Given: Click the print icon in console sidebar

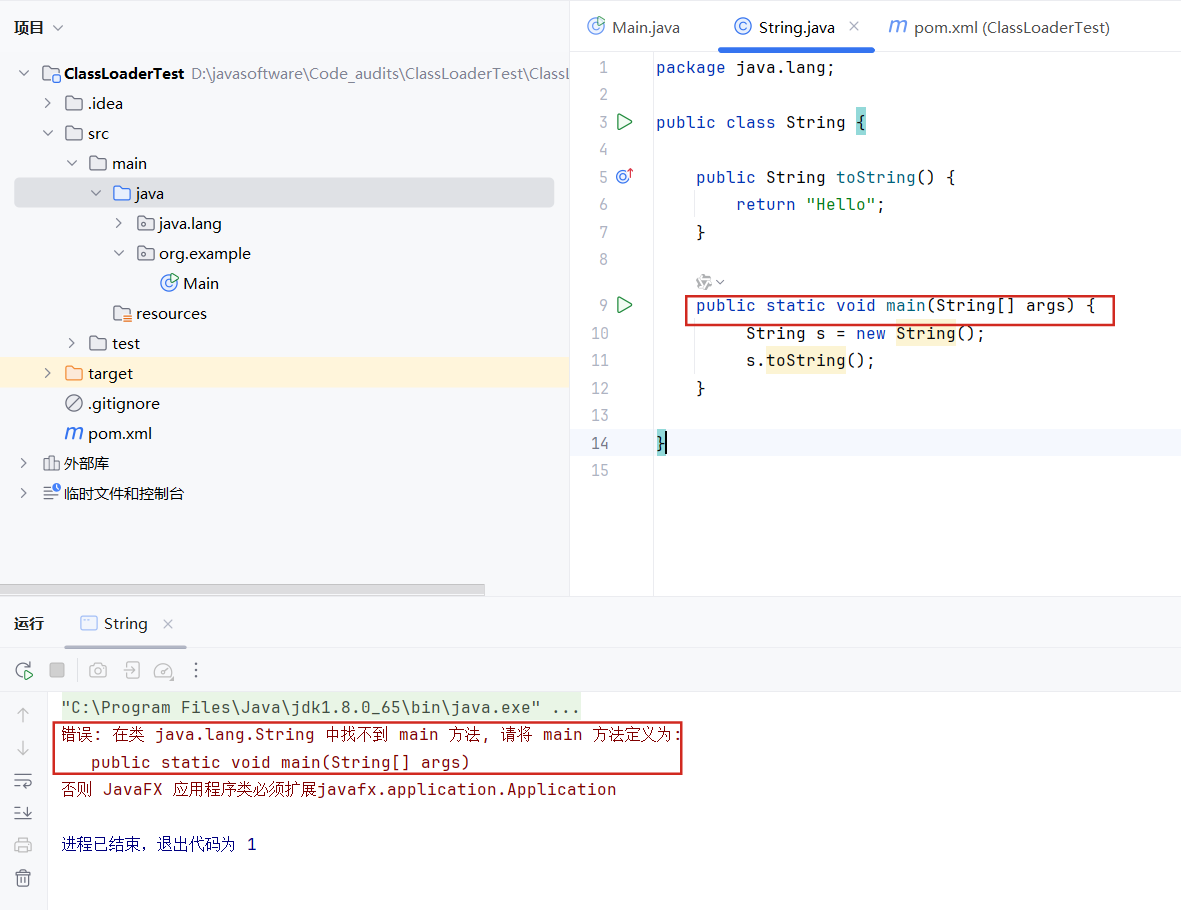Looking at the screenshot, I should point(23,845).
